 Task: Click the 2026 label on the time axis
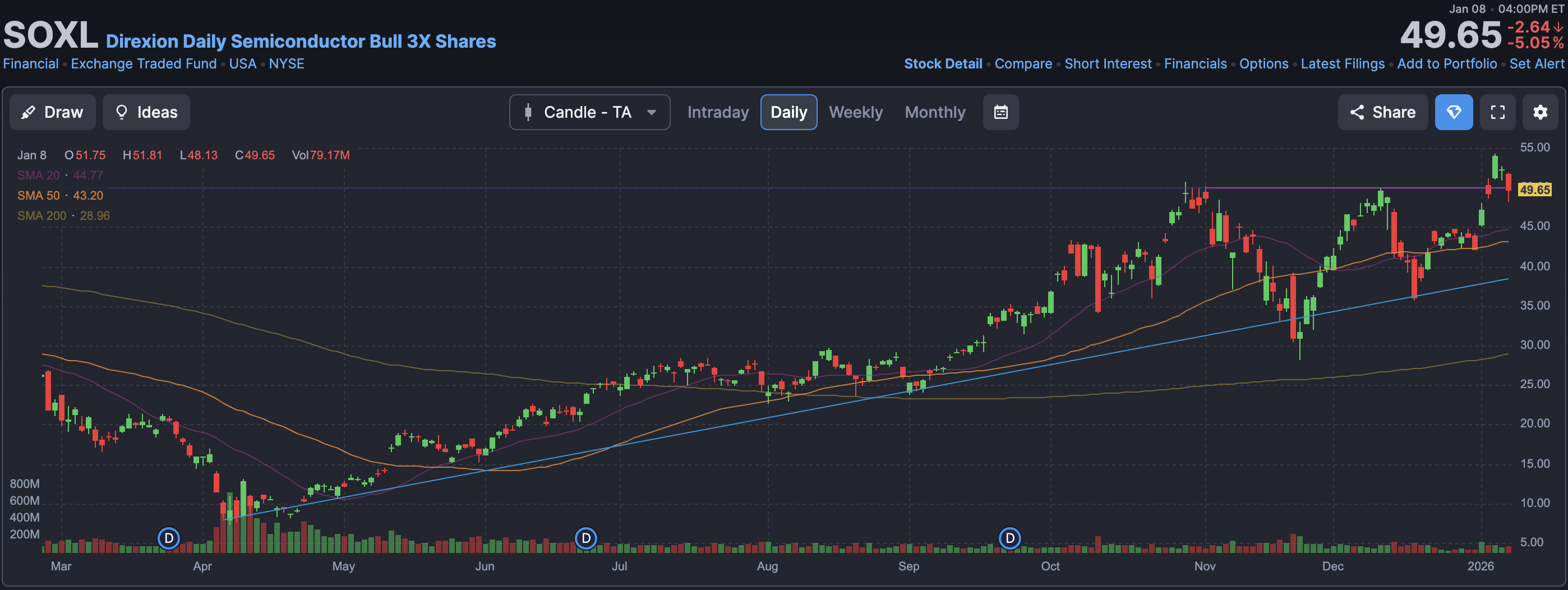1481,566
